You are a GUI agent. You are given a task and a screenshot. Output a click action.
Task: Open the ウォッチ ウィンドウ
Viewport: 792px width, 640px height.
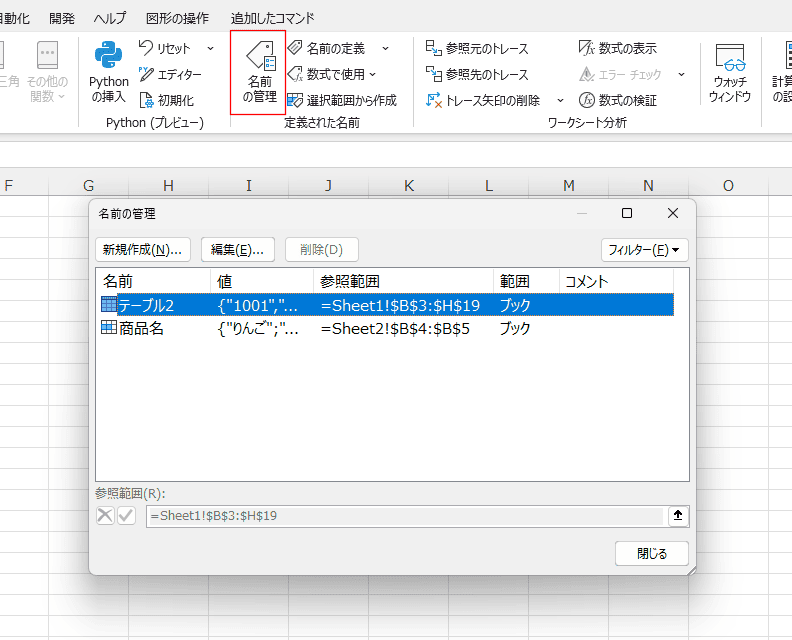[730, 72]
